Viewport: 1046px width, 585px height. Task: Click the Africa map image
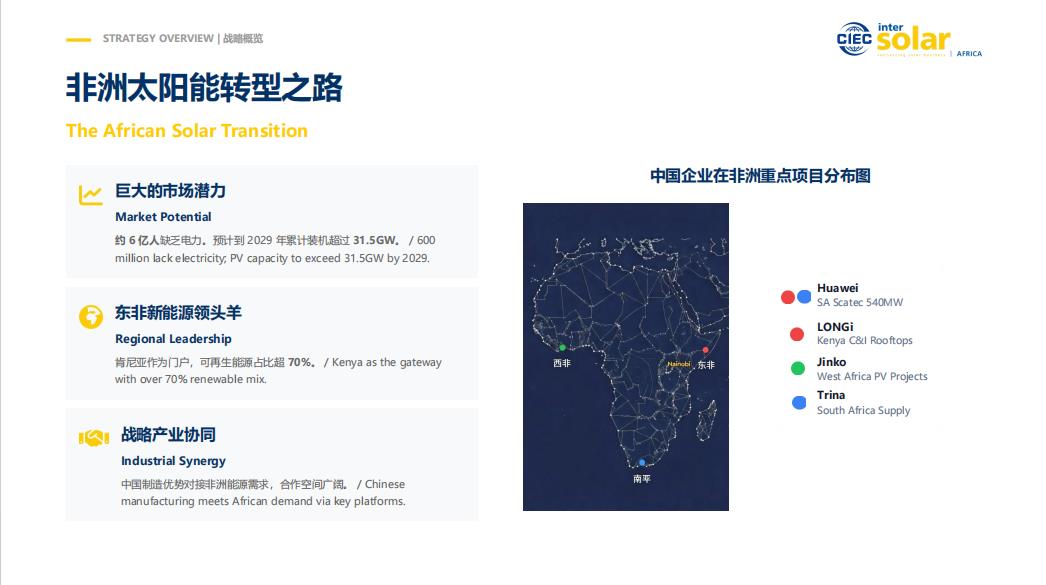(x=626, y=357)
